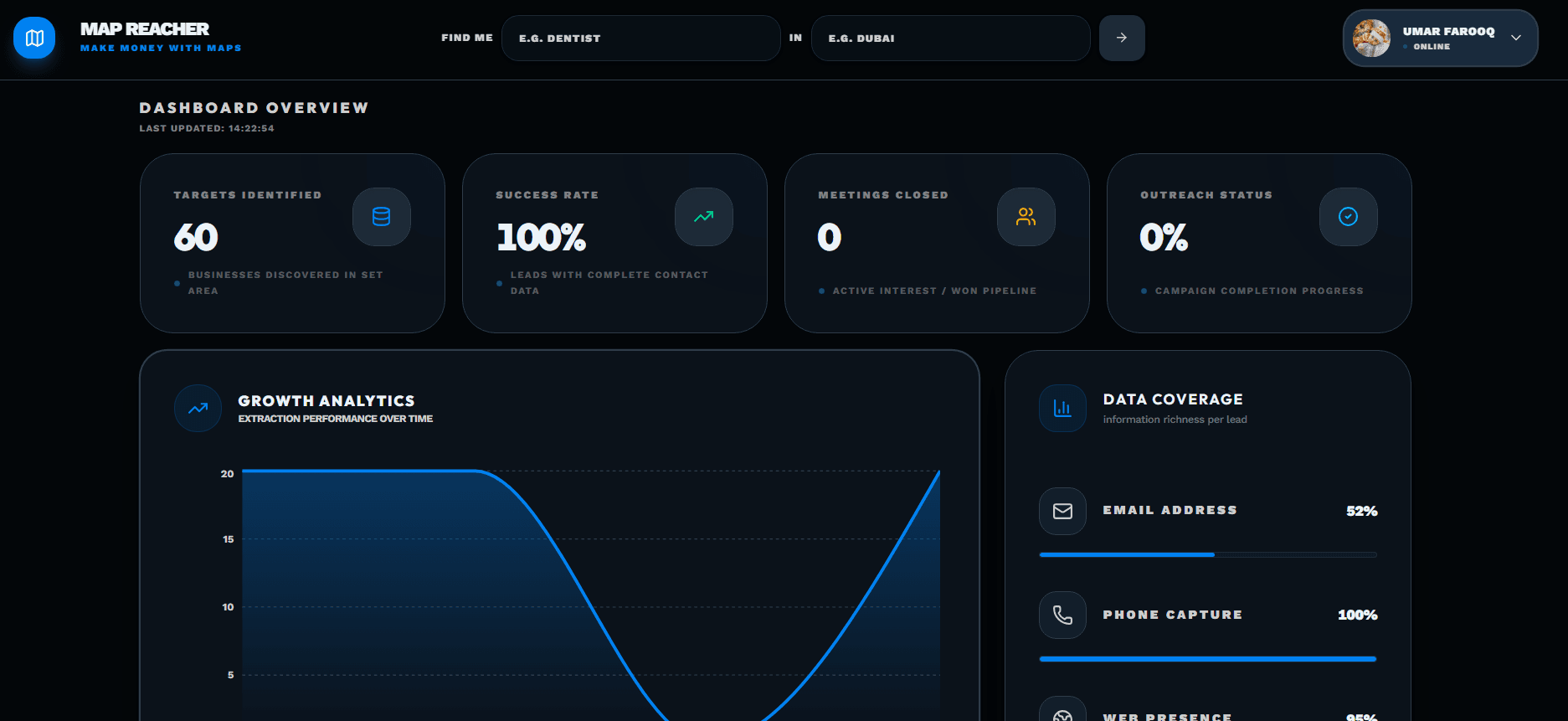Click the people icon in Meetings Closed card

(1026, 217)
